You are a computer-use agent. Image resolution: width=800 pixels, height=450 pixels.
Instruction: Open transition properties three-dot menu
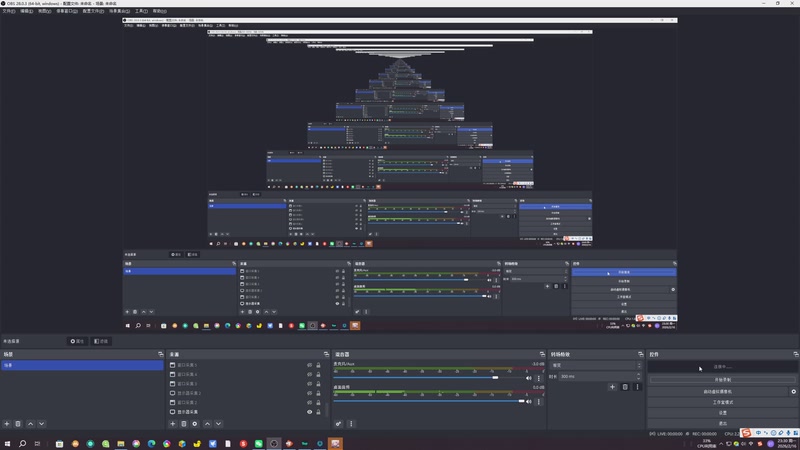[x=637, y=387]
